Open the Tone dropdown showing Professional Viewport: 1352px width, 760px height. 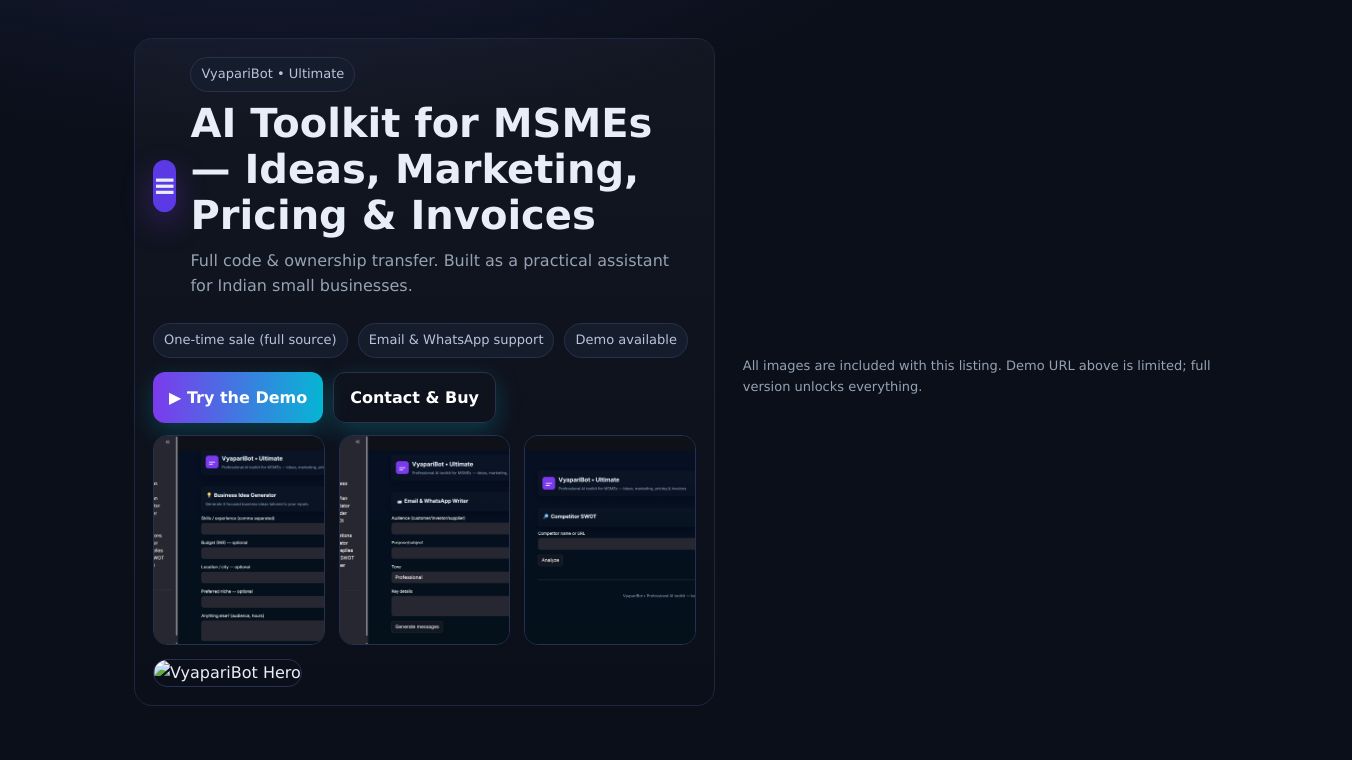tap(450, 577)
